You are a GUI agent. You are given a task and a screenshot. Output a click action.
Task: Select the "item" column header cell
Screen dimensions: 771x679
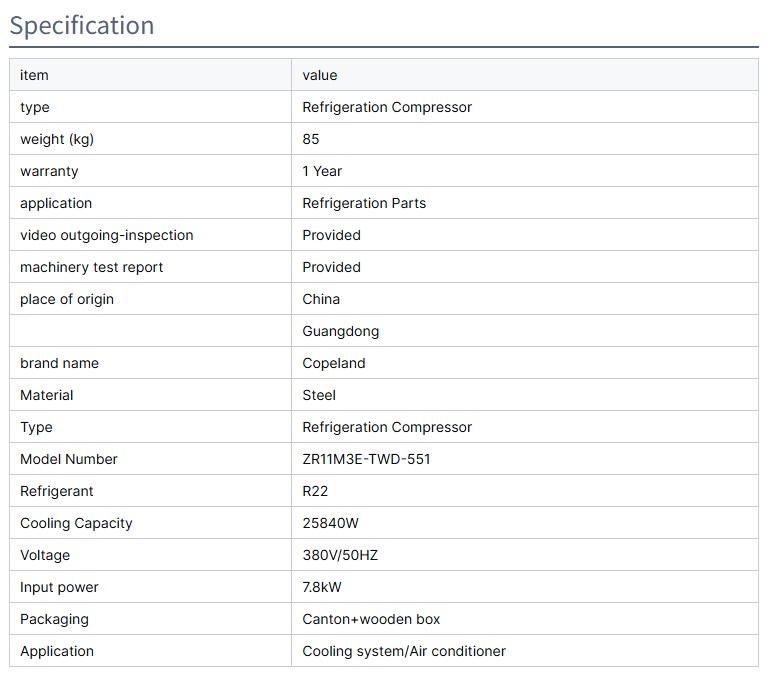(x=34, y=75)
